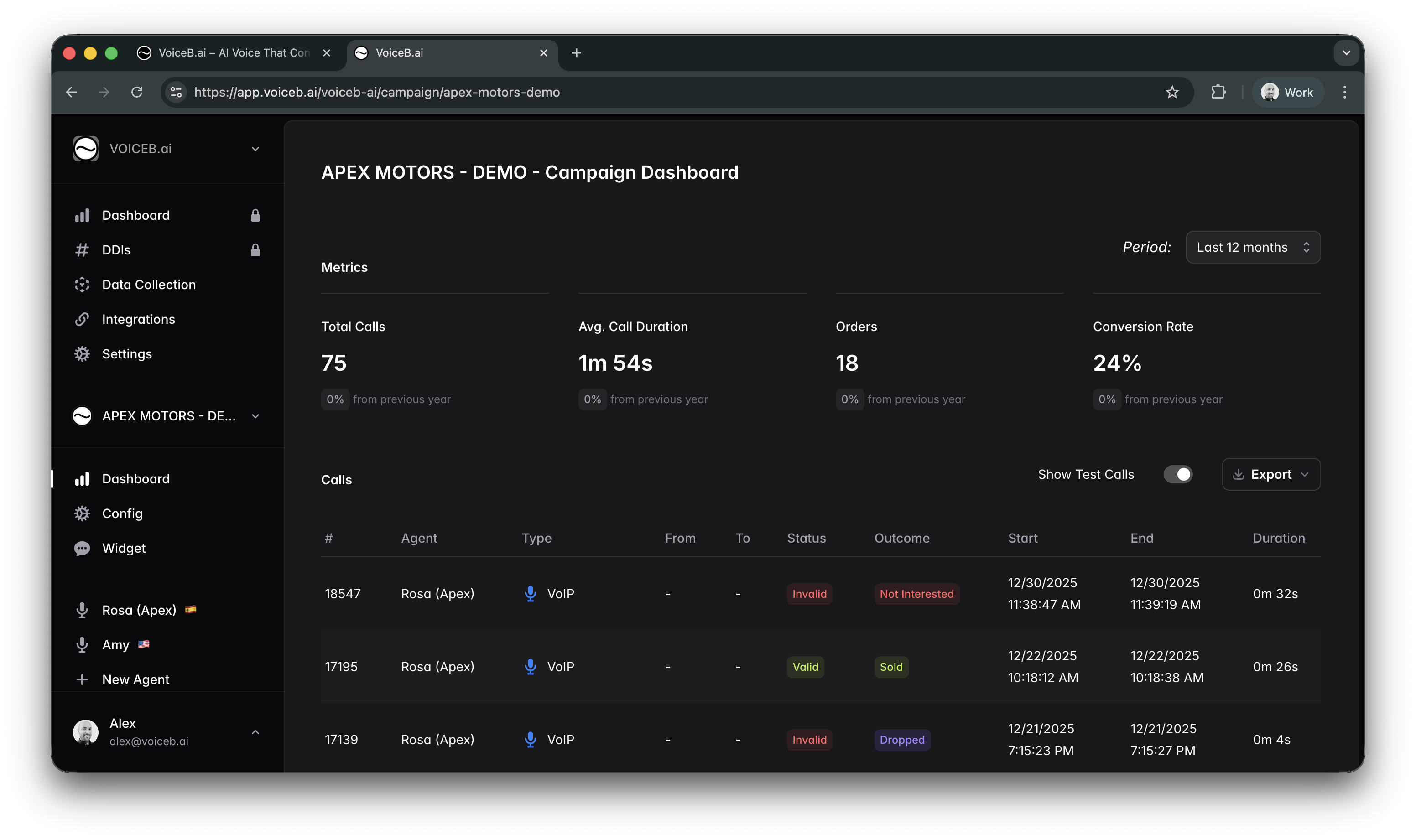This screenshot has width=1416, height=840.
Task: Click the Data Collection sidebar icon
Action: (x=82, y=285)
